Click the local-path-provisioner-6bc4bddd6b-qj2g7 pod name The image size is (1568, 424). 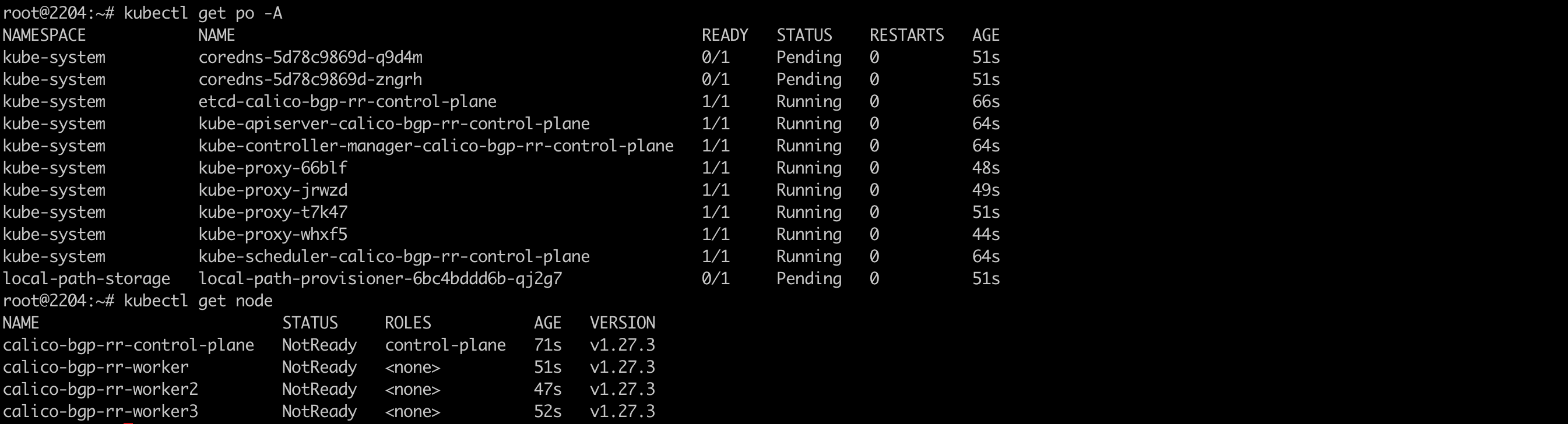pyautogui.click(x=380, y=278)
